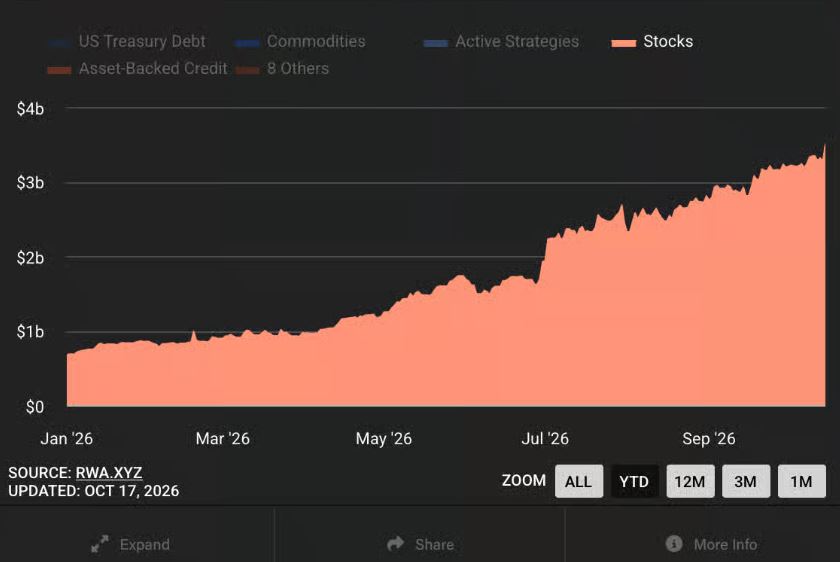
Task: Select the YTD zoom range
Action: [x=634, y=481]
